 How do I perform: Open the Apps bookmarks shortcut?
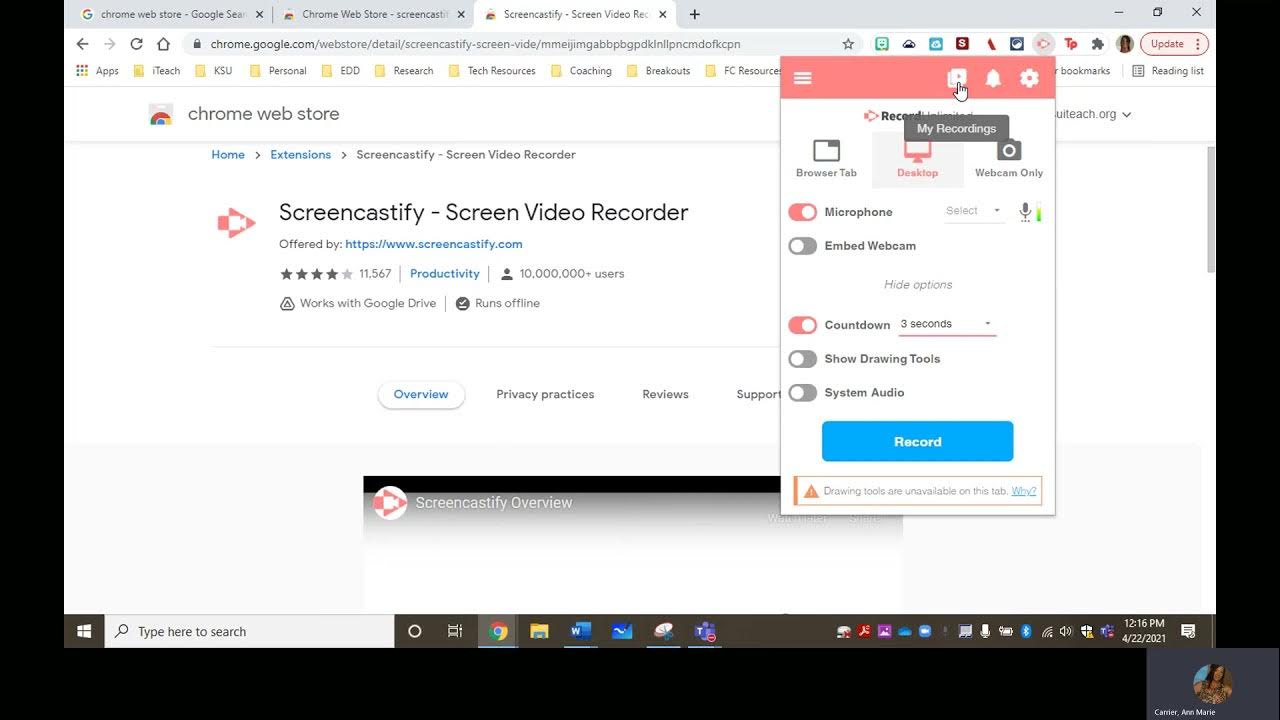coord(98,71)
